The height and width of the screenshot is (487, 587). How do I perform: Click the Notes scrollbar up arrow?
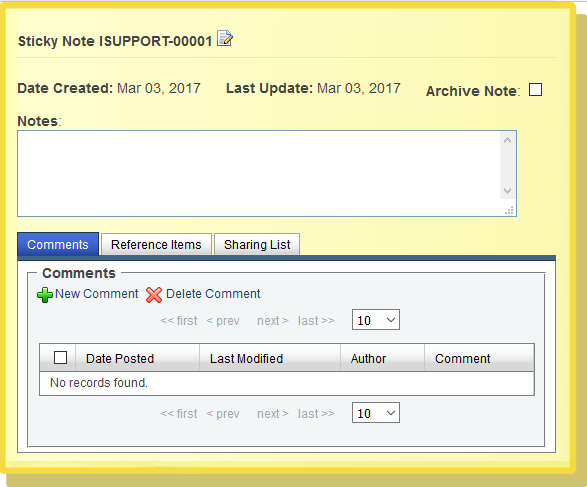(508, 140)
